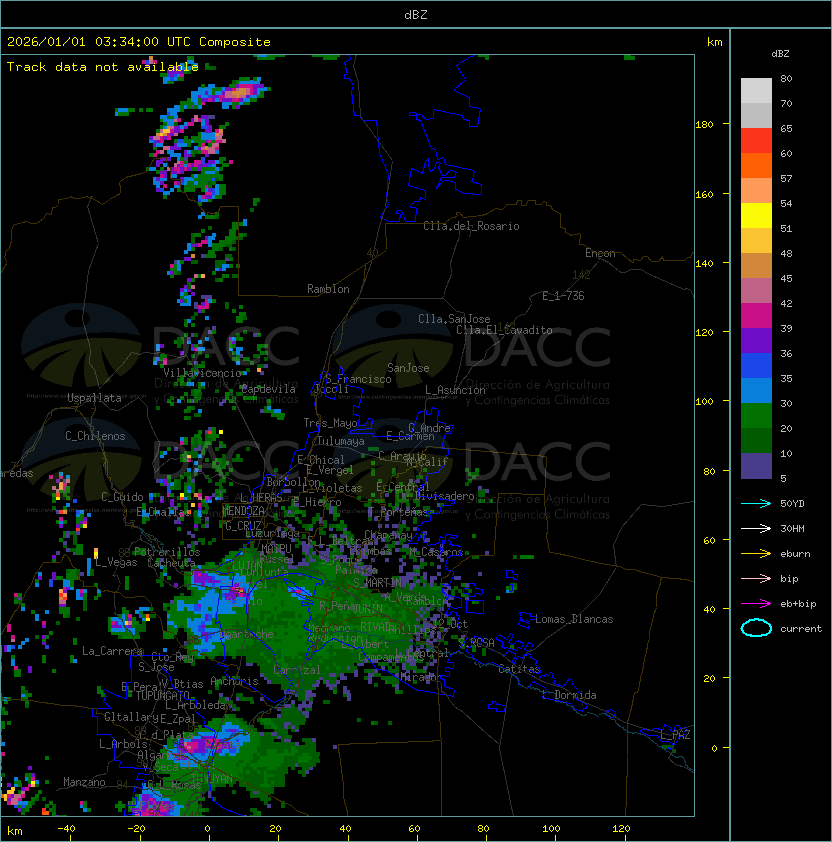Click the yellow eburn arrow legend symbol
The height and width of the screenshot is (842, 832).
756,554
